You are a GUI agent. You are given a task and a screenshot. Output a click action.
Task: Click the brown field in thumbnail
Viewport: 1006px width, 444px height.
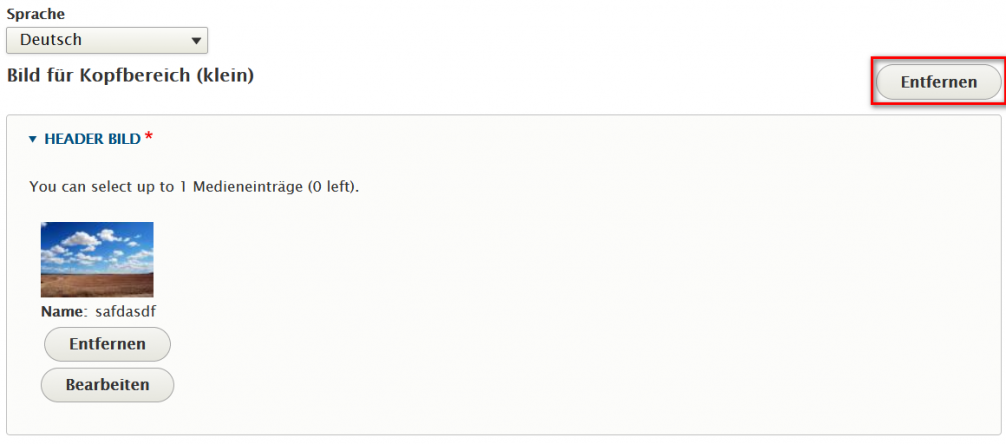click(97, 284)
